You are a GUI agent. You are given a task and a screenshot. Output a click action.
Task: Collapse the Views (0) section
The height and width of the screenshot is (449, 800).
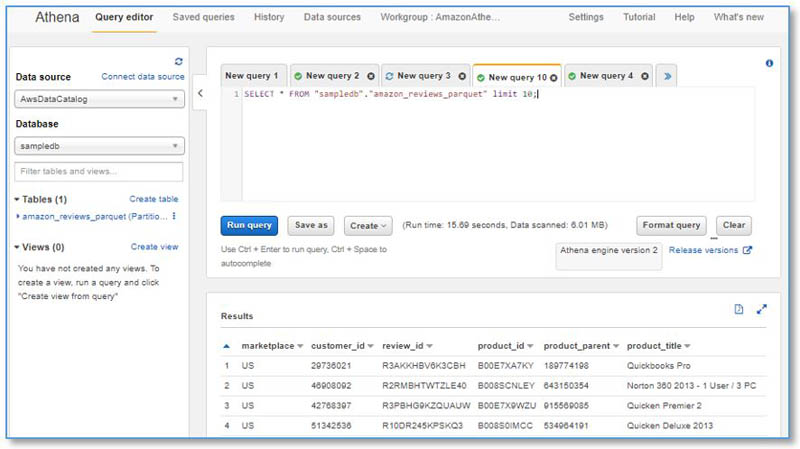(17, 247)
